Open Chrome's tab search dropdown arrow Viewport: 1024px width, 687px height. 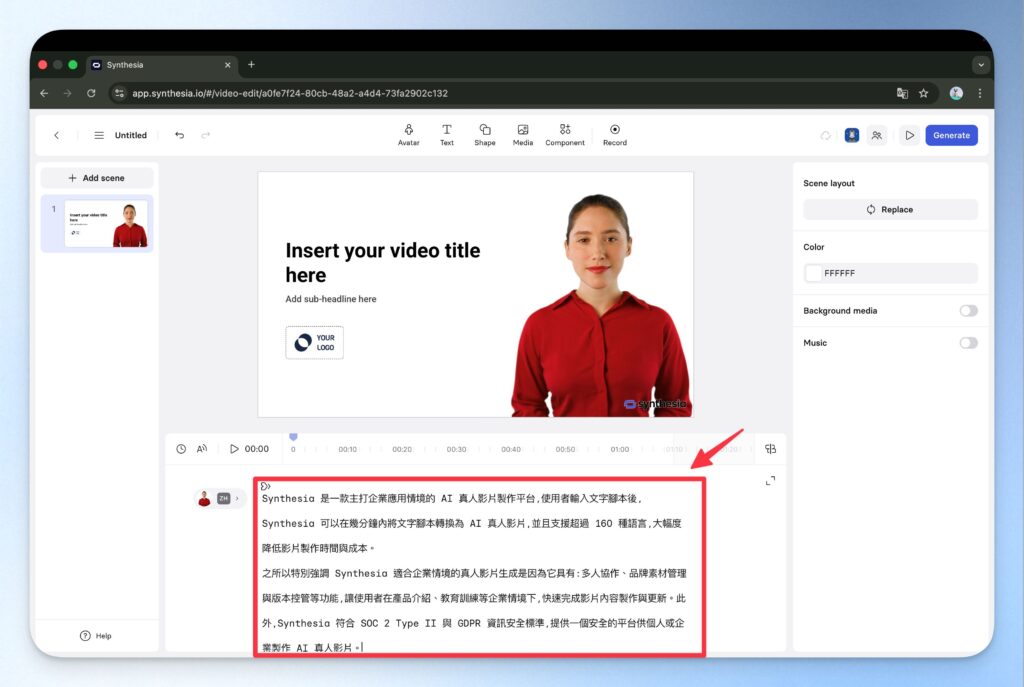click(980, 65)
